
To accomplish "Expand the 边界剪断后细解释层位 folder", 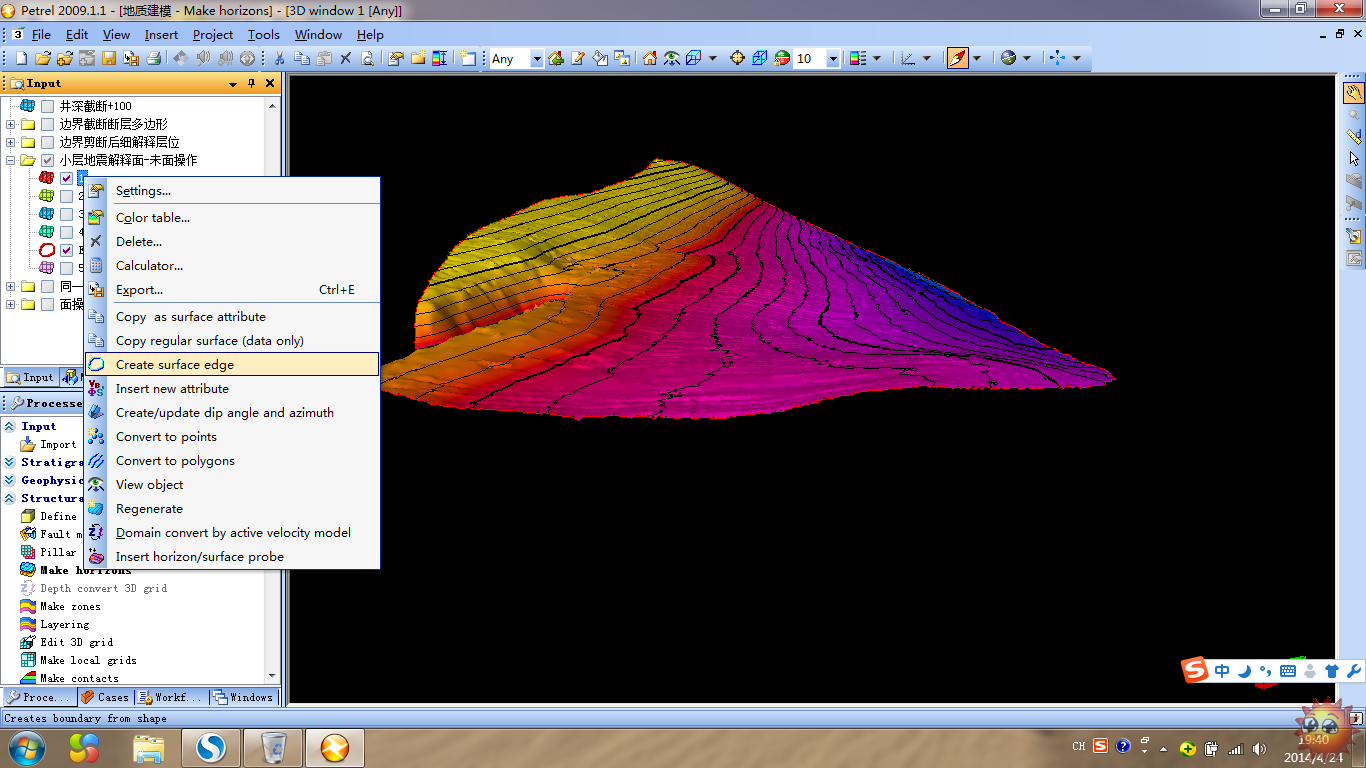I will (x=10, y=142).
